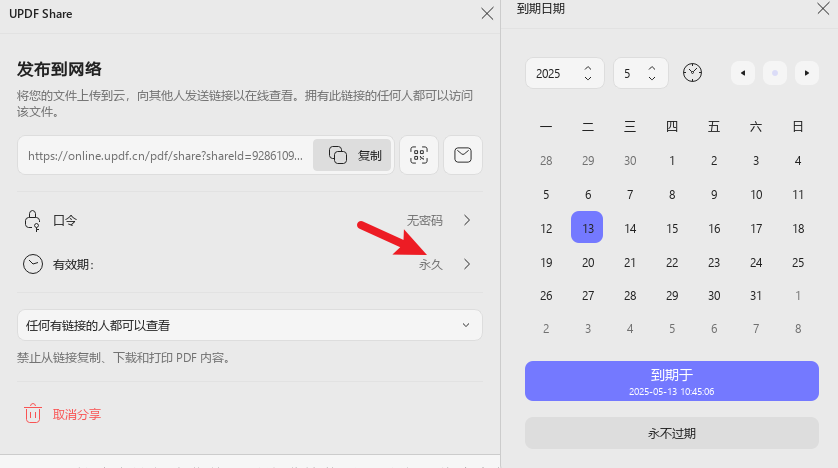Click 取消分享 to cancel sharing
Viewport: 838px width, 468px height.
point(76,415)
